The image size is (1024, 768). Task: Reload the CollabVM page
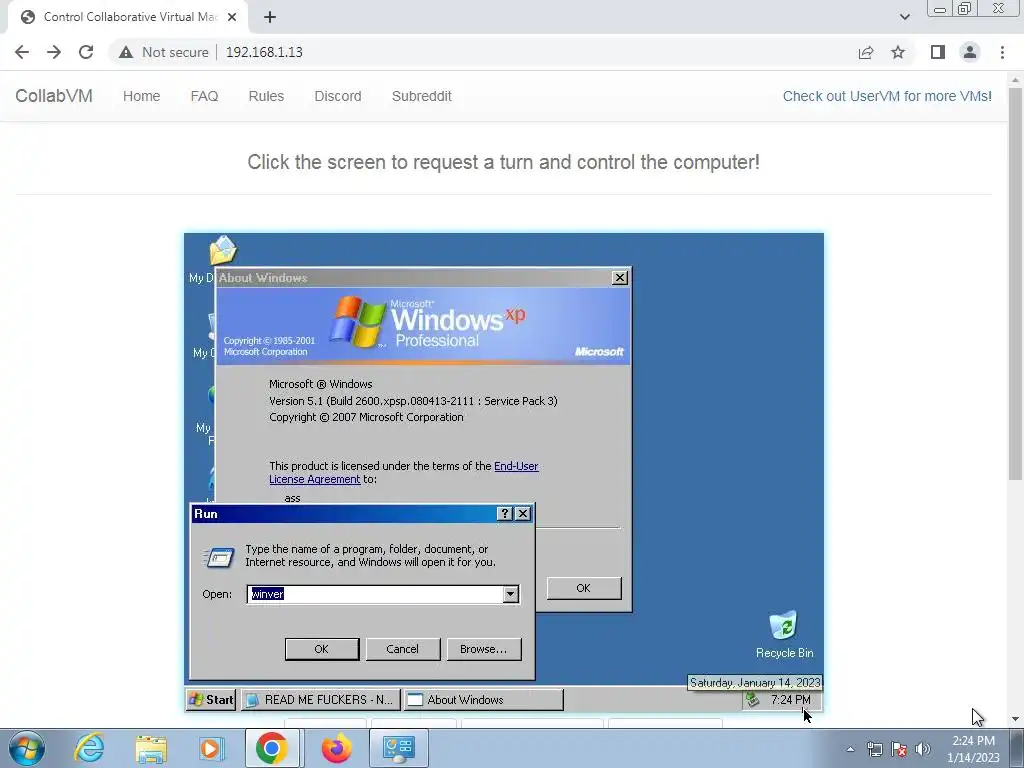(x=86, y=52)
